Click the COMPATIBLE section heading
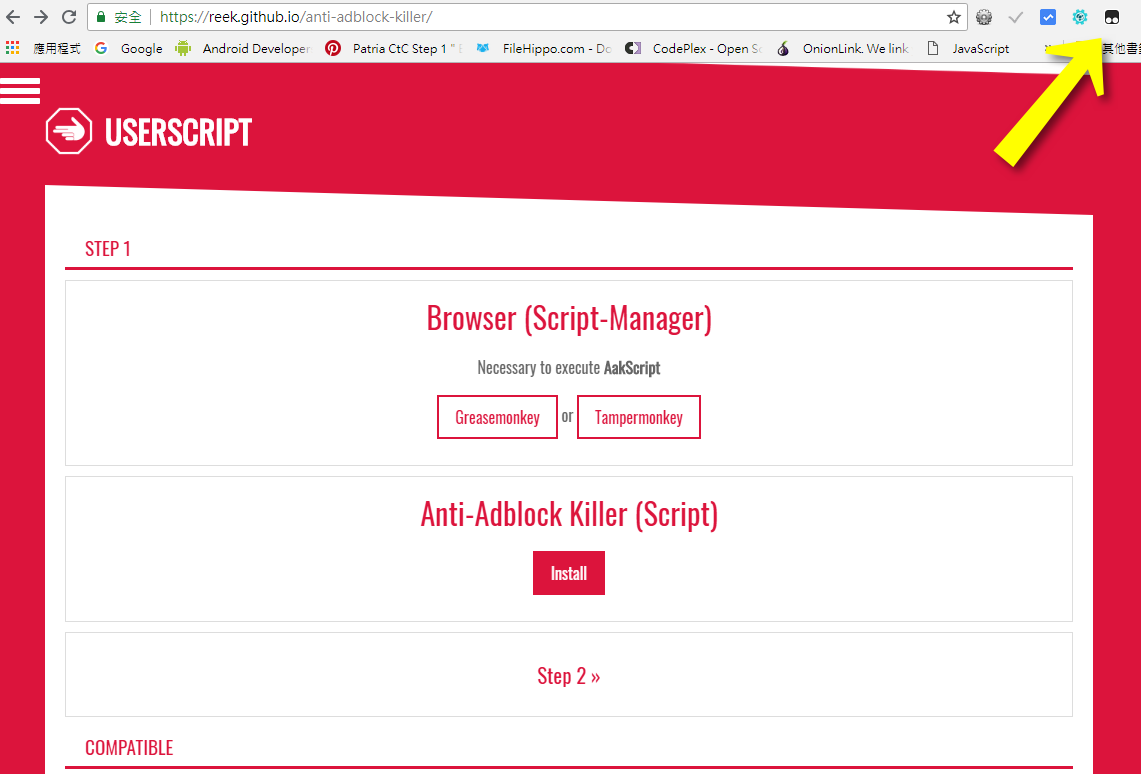Image resolution: width=1141 pixels, height=774 pixels. pyautogui.click(x=129, y=748)
